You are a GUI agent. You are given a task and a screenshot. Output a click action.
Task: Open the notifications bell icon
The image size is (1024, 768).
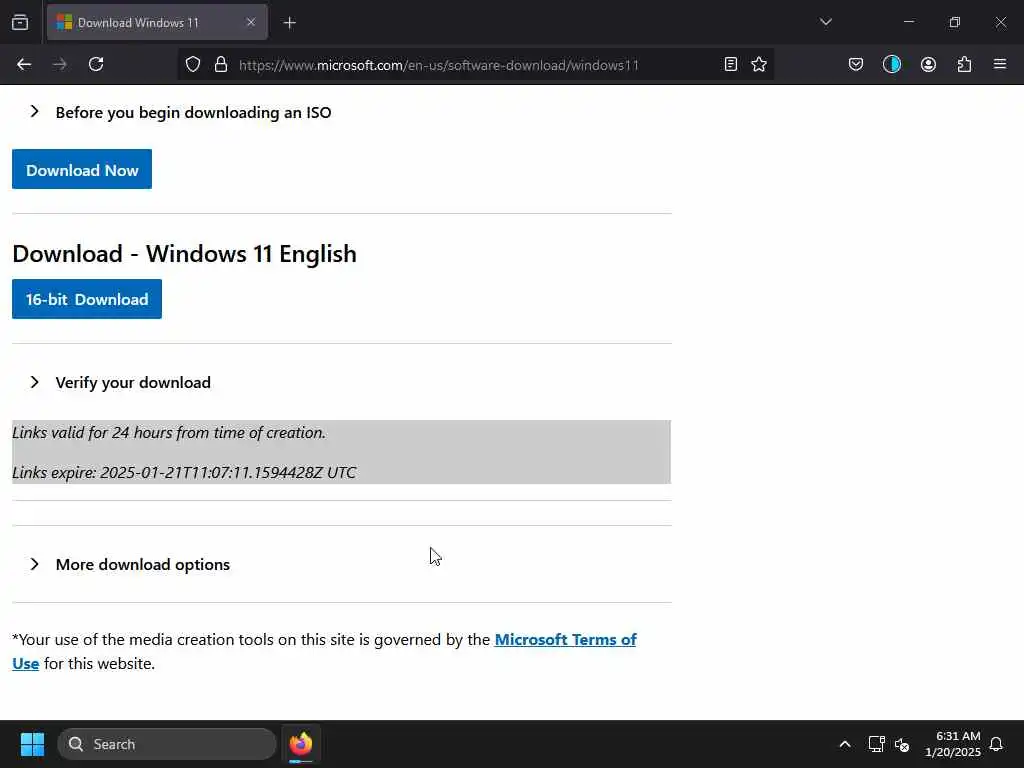pos(996,744)
